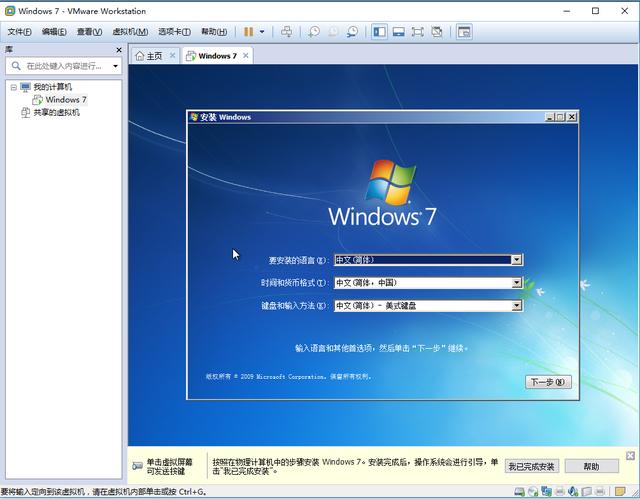
Task: Open the installation language dropdown
Action: click(x=516, y=259)
